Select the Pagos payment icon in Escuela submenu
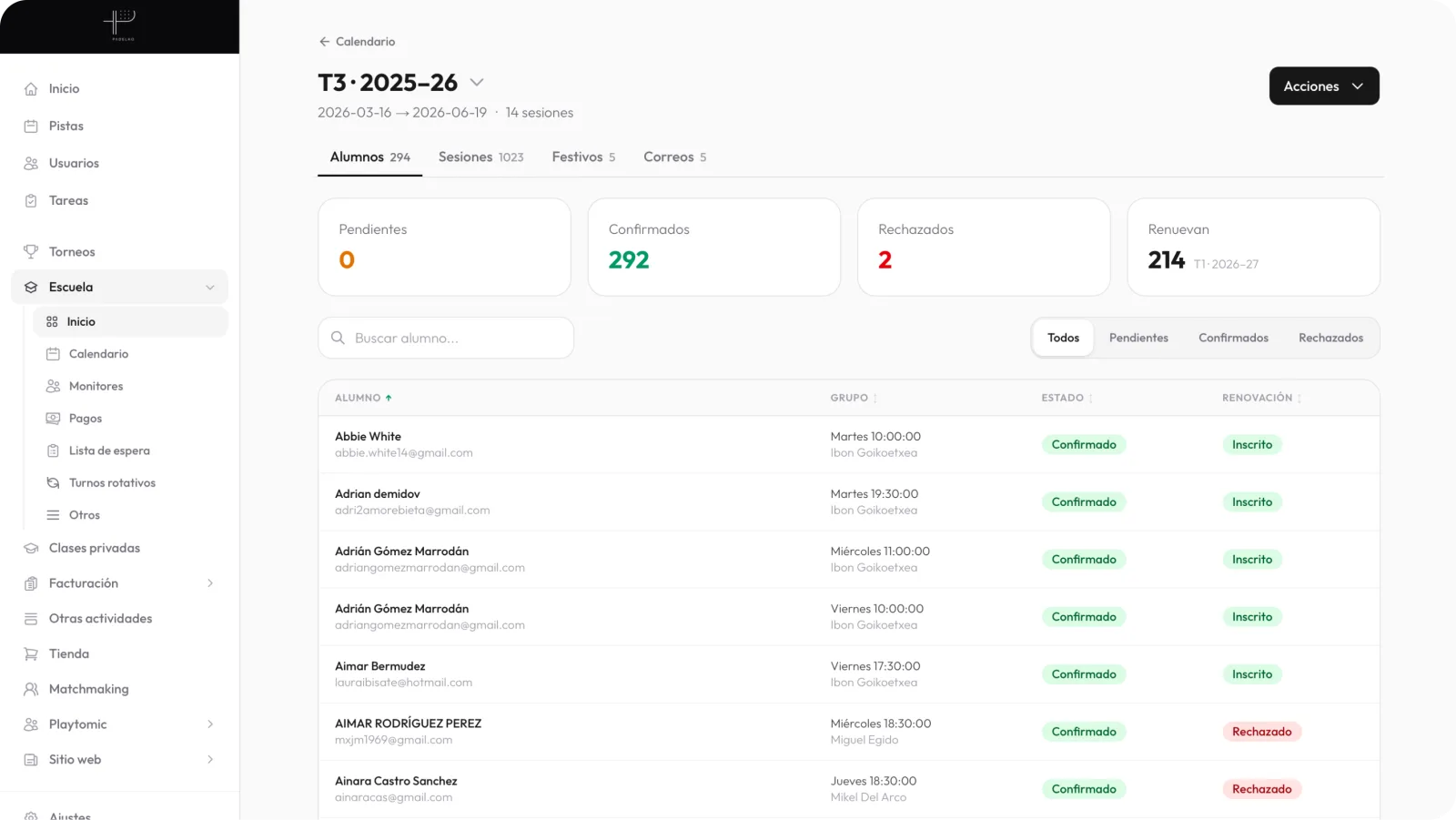Screen dimensions: 1456x820 pyautogui.click(x=53, y=419)
